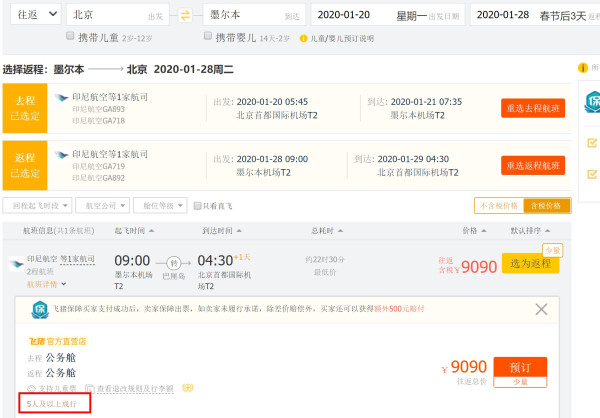The height and width of the screenshot is (418, 600).
Task: Open the orange child/infant booking info icon
Action: tap(303, 38)
